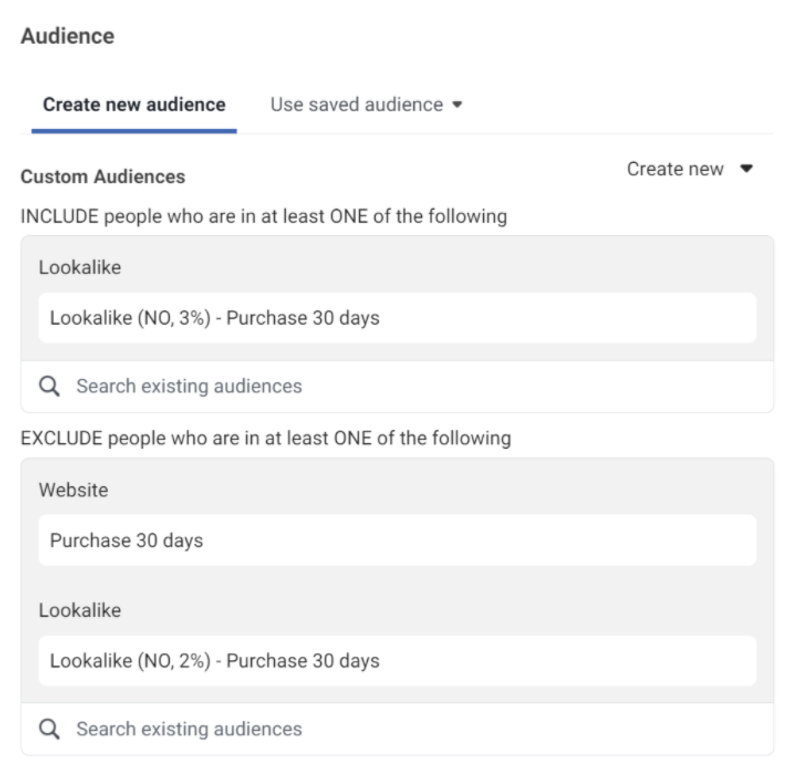Focus the INCLUDE Search existing audiences field
Image resolution: width=800 pixels, height=768 pixels.
[397, 386]
